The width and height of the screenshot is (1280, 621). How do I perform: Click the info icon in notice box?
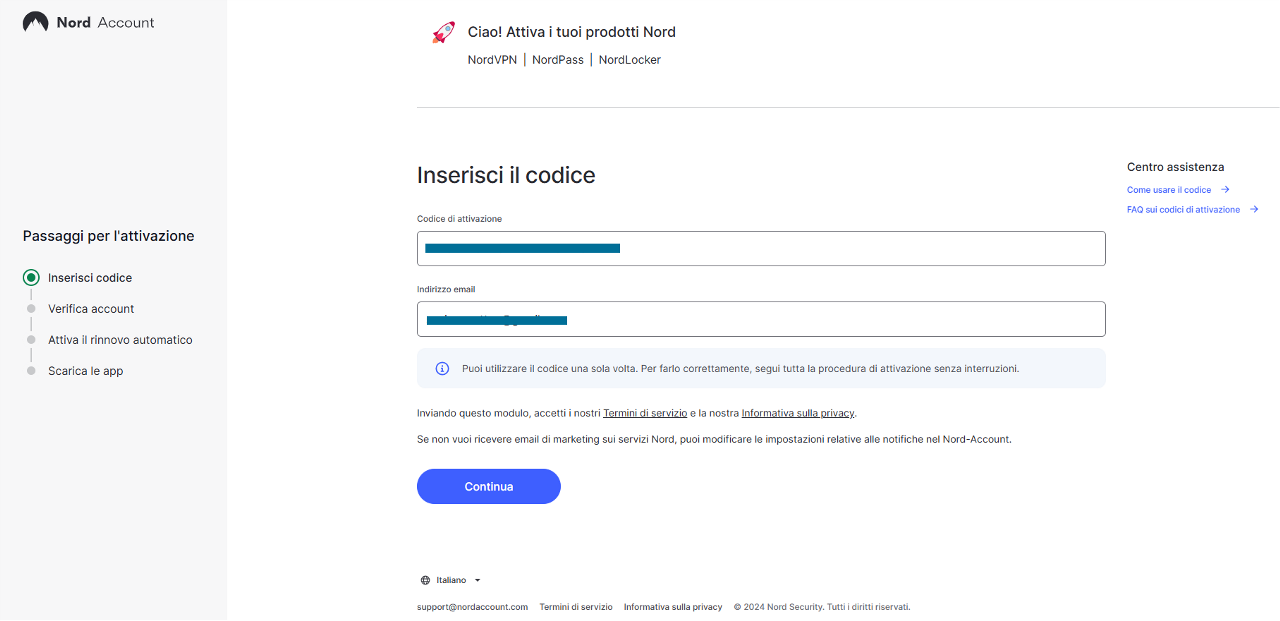coord(442,369)
